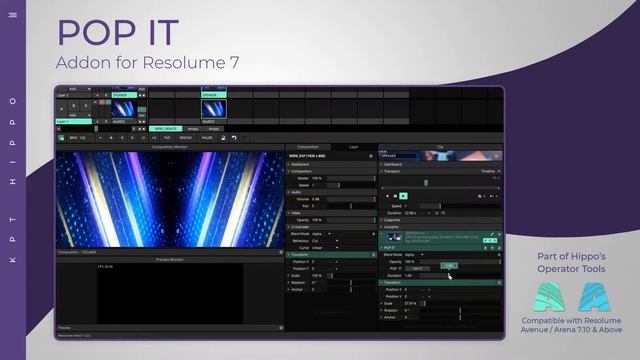Select the Layer 2 name label
This screenshot has height=360, width=640.
coord(73,95)
